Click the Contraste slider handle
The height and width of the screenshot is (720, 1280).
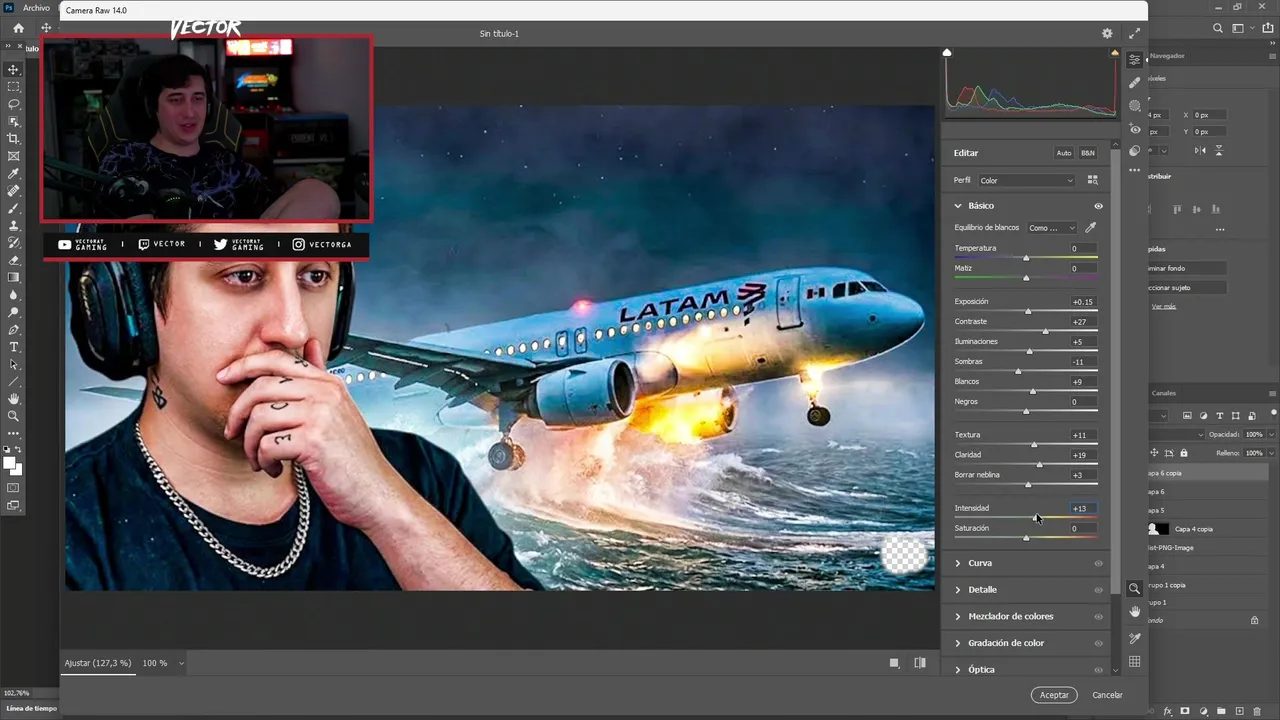point(1046,331)
